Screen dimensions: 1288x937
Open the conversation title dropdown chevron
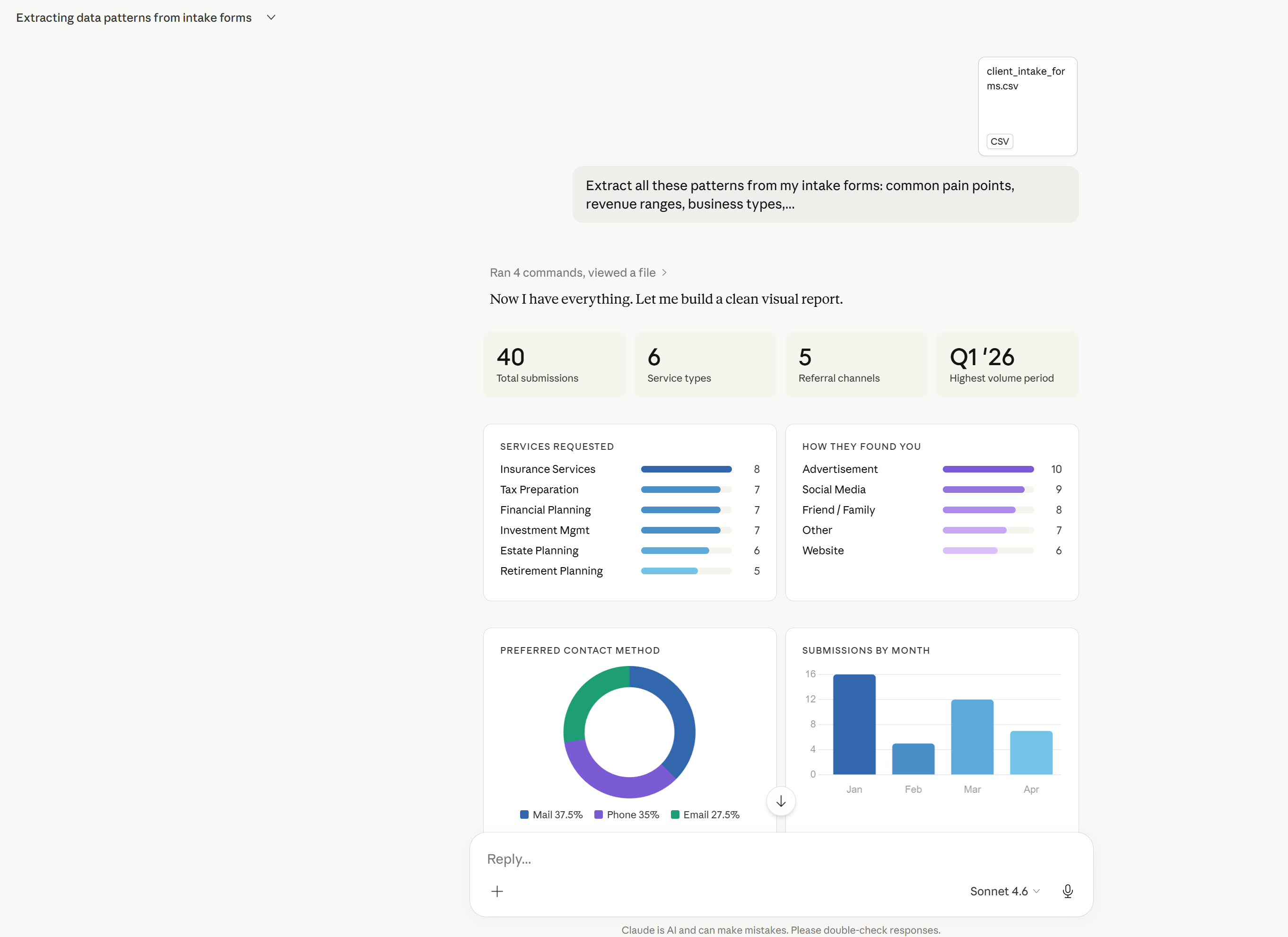[271, 18]
